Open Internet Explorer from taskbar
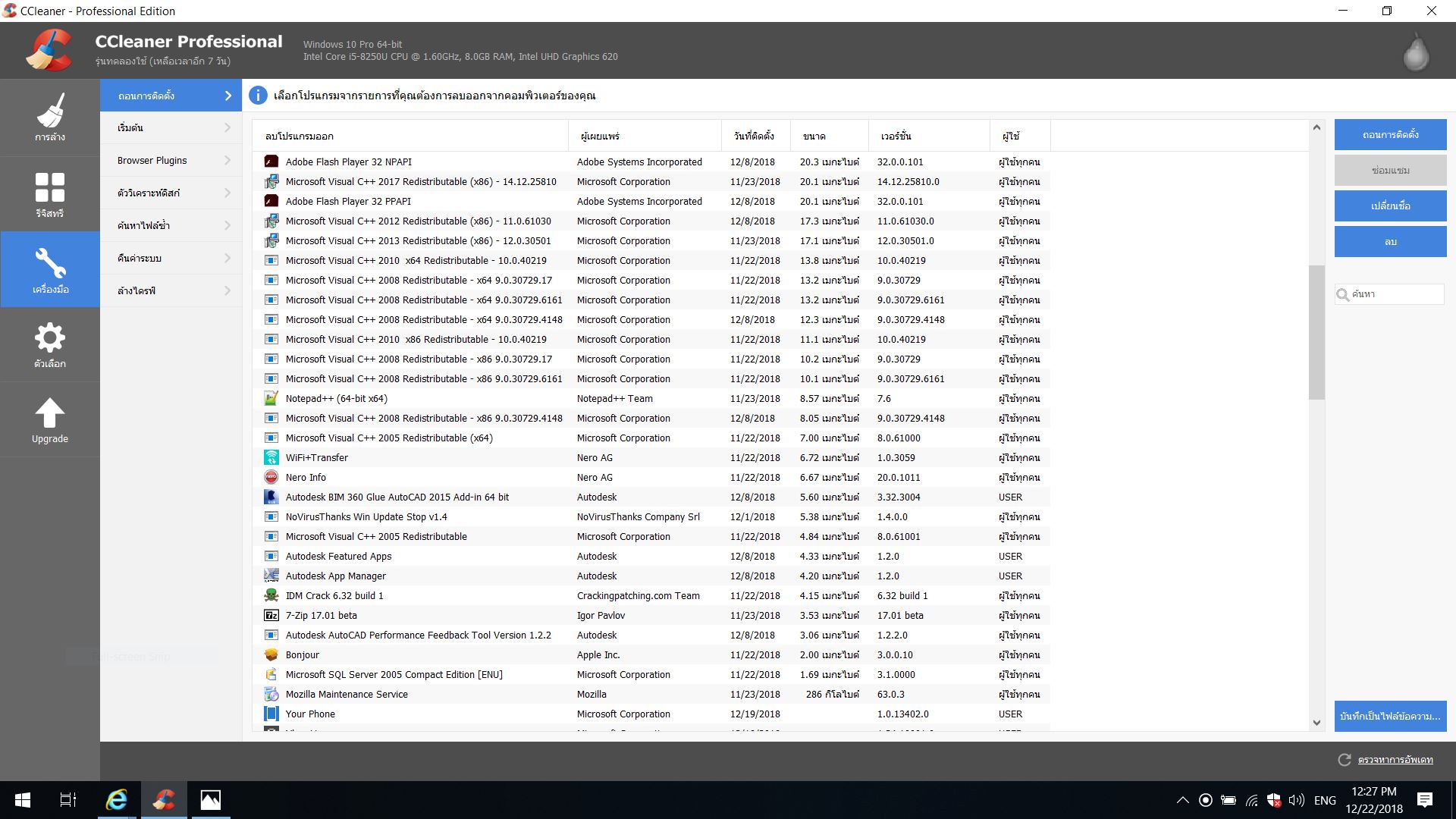Viewport: 1456px width, 819px height. pyautogui.click(x=116, y=800)
